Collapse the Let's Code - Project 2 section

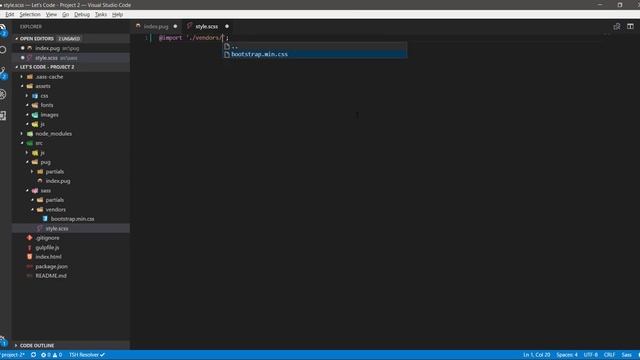tap(17, 67)
